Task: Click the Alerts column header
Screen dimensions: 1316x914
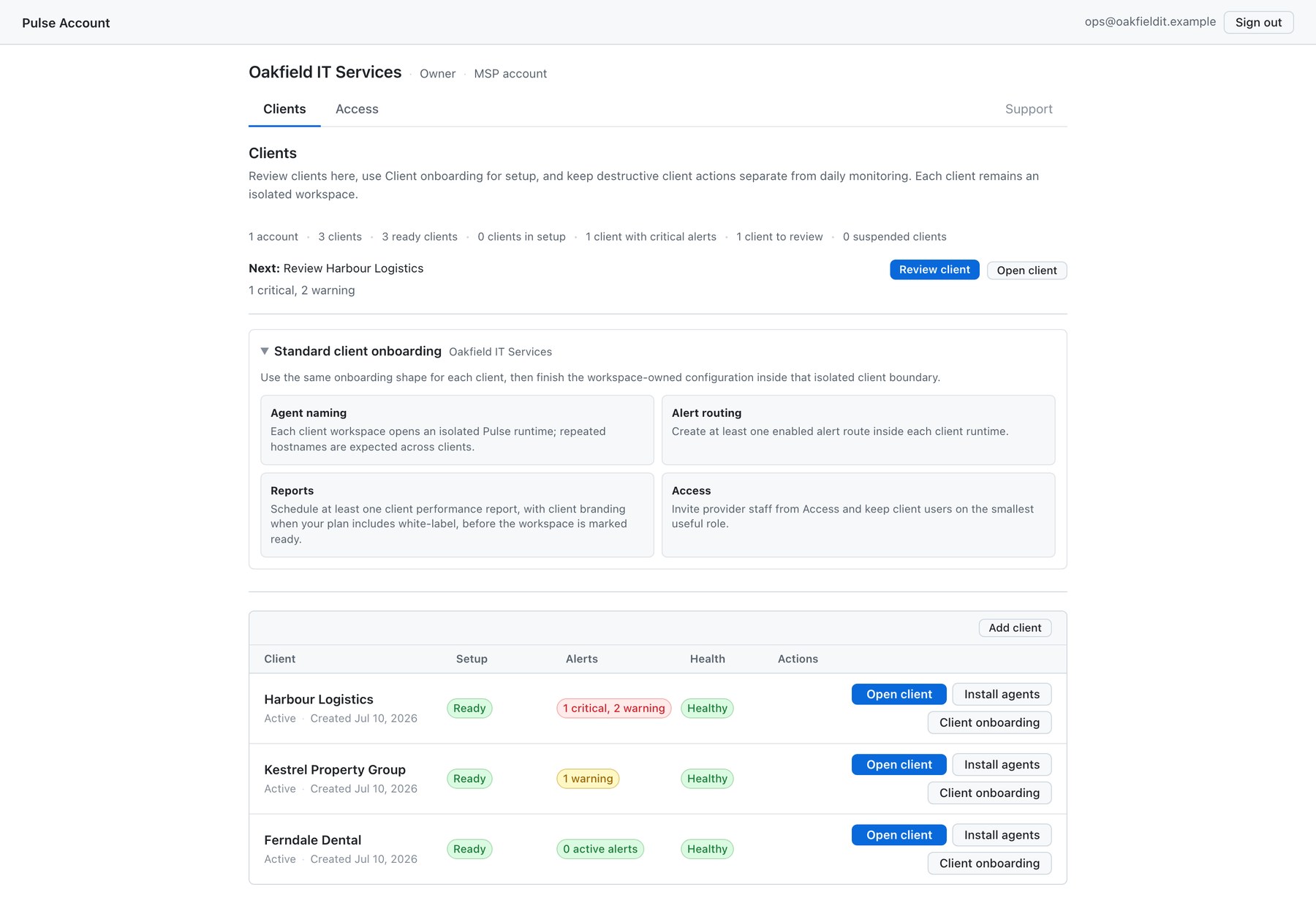Action: [582, 659]
